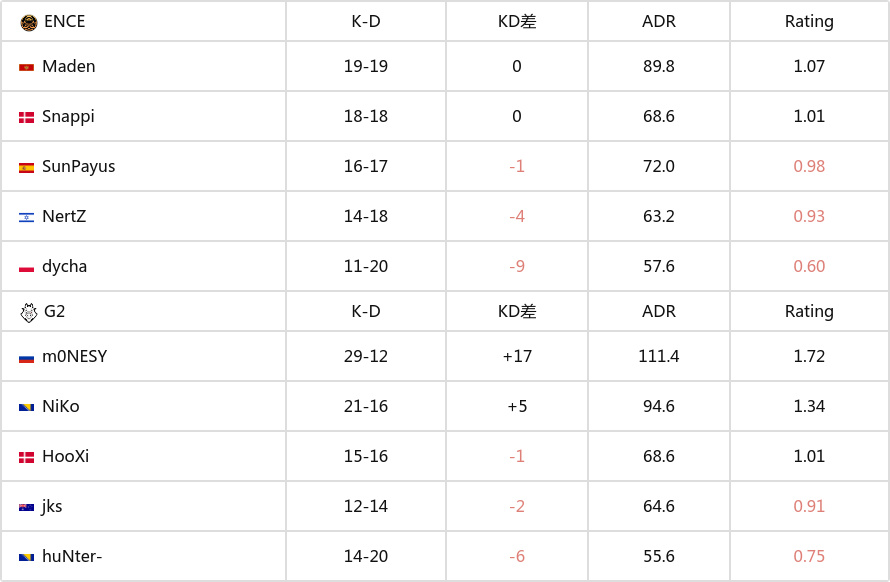Viewport: 890px width, 582px height.
Task: Click ENCE's Rating column header
Action: click(x=809, y=21)
